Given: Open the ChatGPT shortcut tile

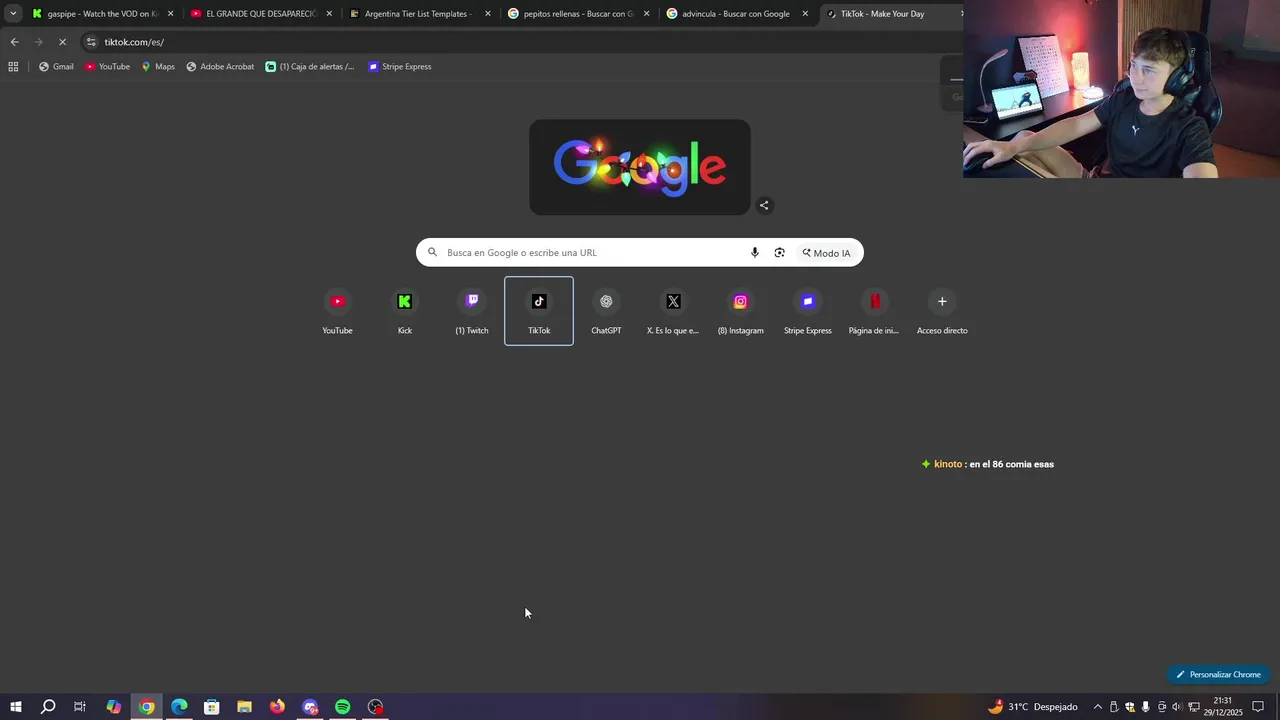Looking at the screenshot, I should click(606, 311).
